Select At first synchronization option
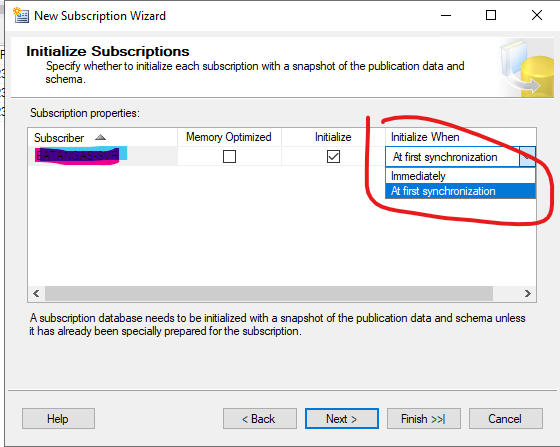This screenshot has width=560, height=447. click(x=460, y=191)
